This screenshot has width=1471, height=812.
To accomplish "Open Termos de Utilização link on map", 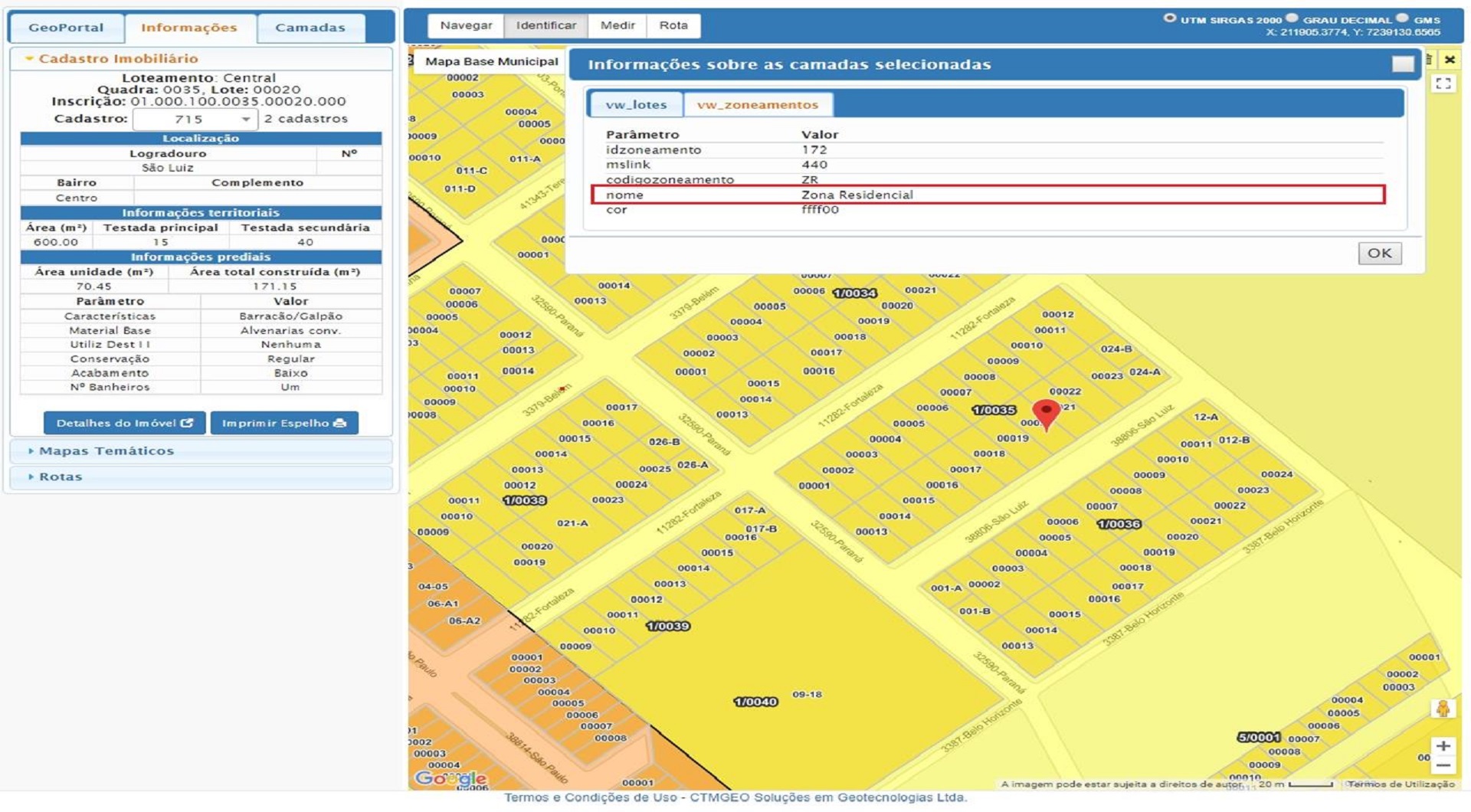I will (1401, 784).
